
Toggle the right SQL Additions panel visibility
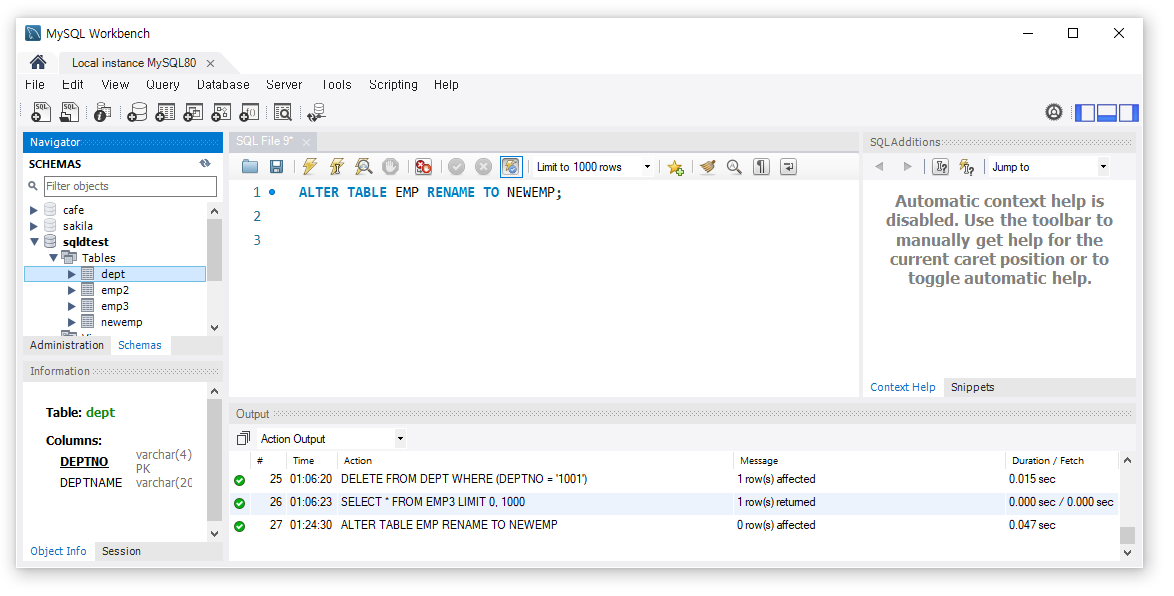(x=1129, y=113)
